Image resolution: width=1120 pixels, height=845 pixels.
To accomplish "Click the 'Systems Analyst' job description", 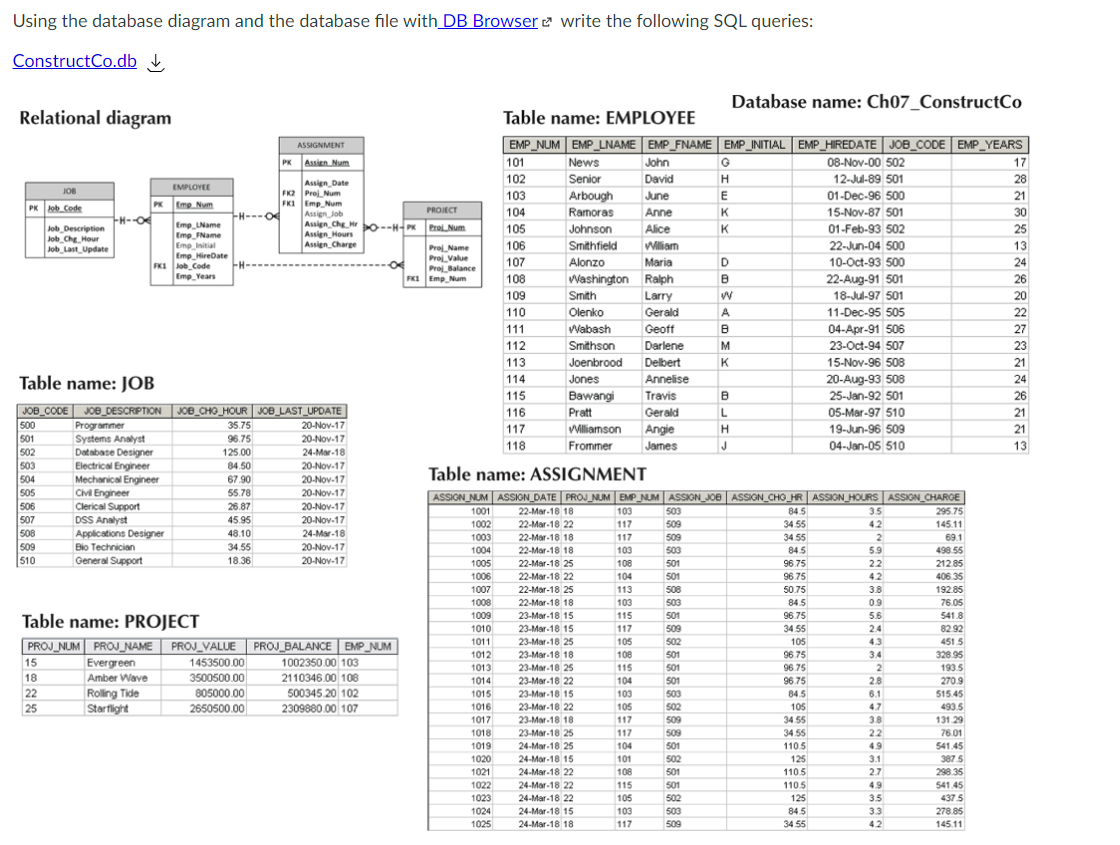I will click(110, 439).
